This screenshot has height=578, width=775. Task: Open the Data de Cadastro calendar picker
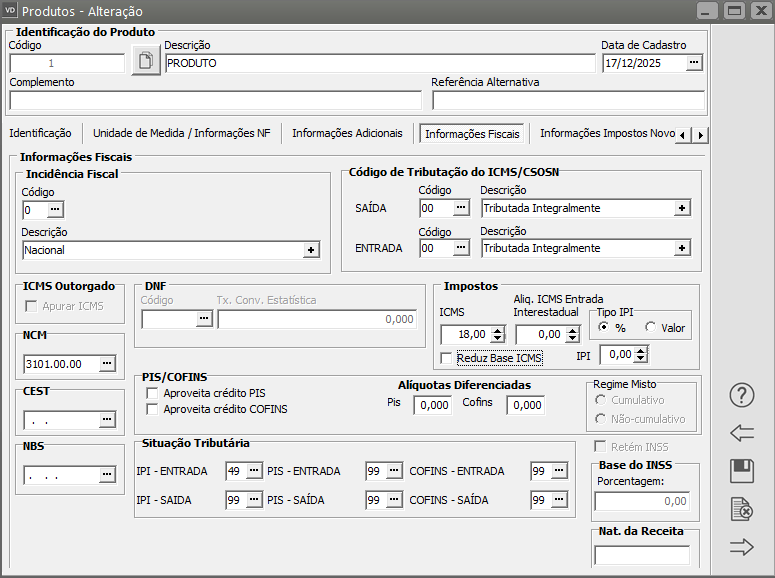pos(694,63)
